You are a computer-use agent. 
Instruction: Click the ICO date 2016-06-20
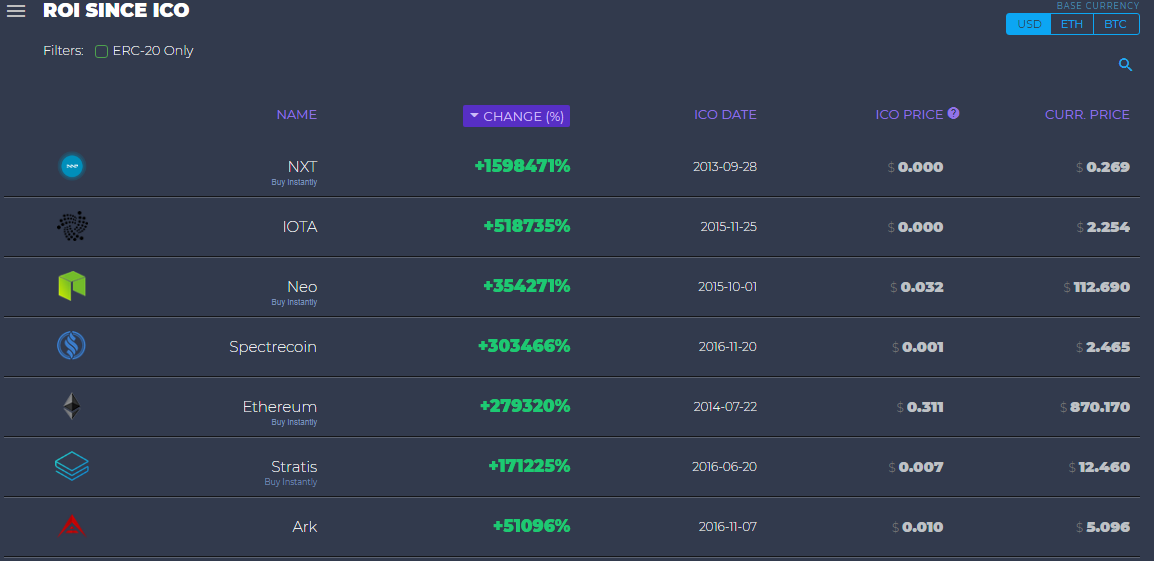[724, 467]
